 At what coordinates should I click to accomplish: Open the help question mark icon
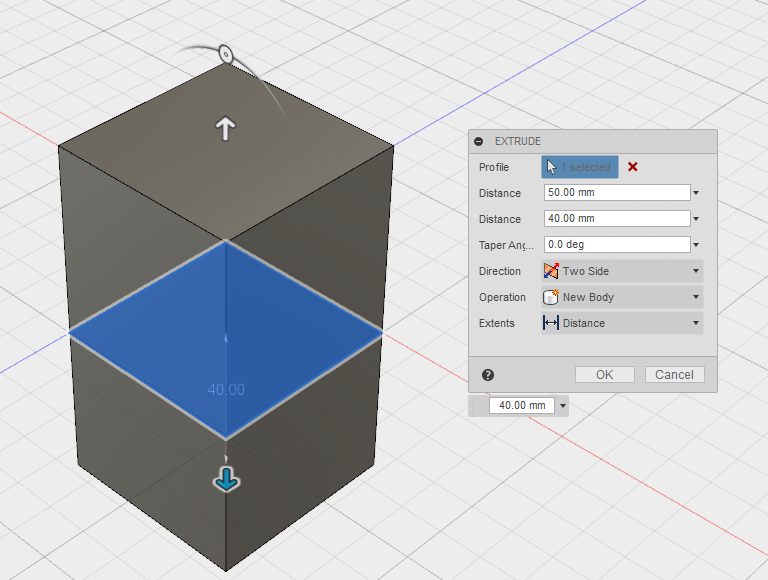tap(488, 375)
